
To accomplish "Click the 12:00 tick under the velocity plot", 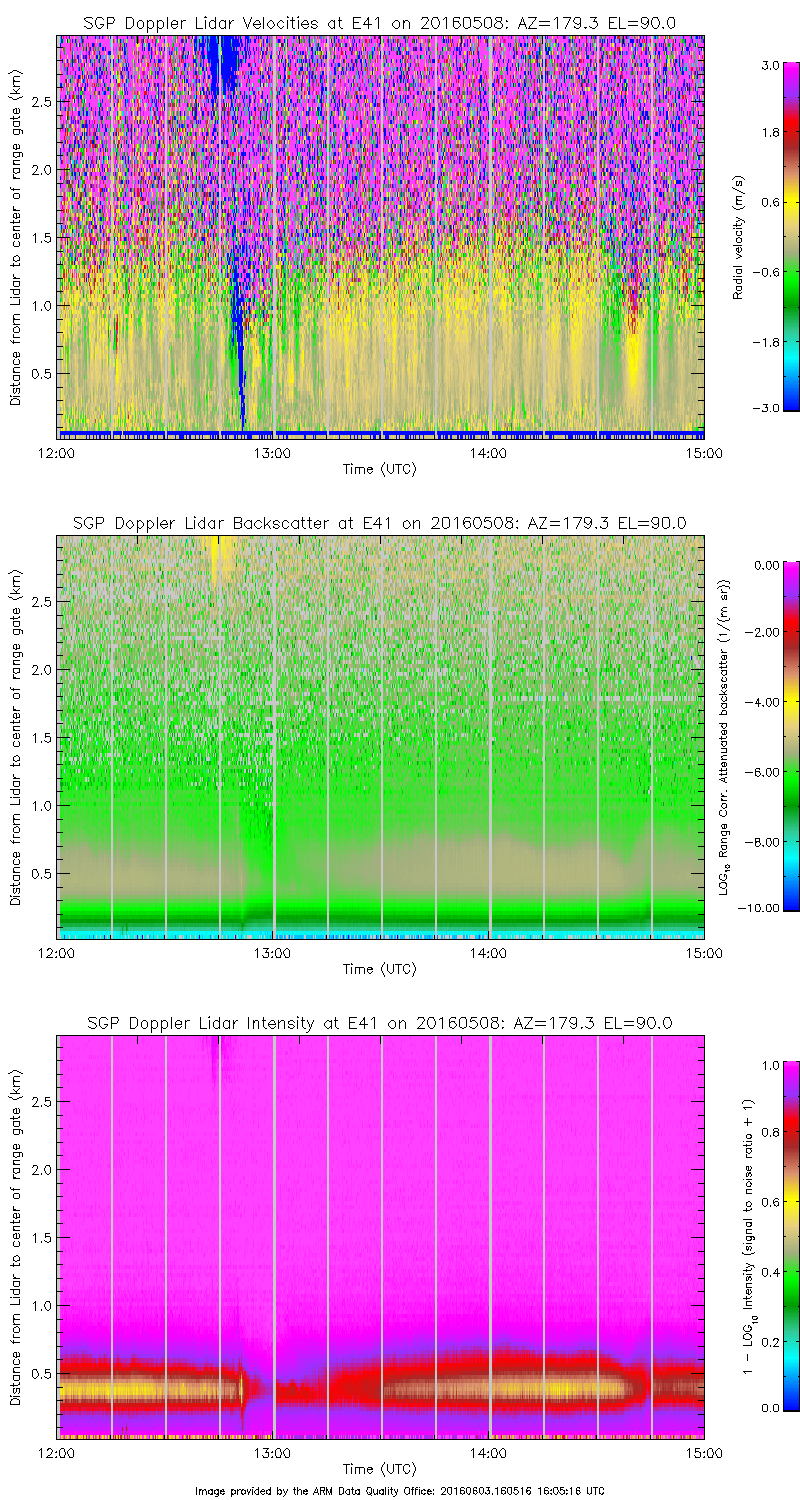I will 57,452.
